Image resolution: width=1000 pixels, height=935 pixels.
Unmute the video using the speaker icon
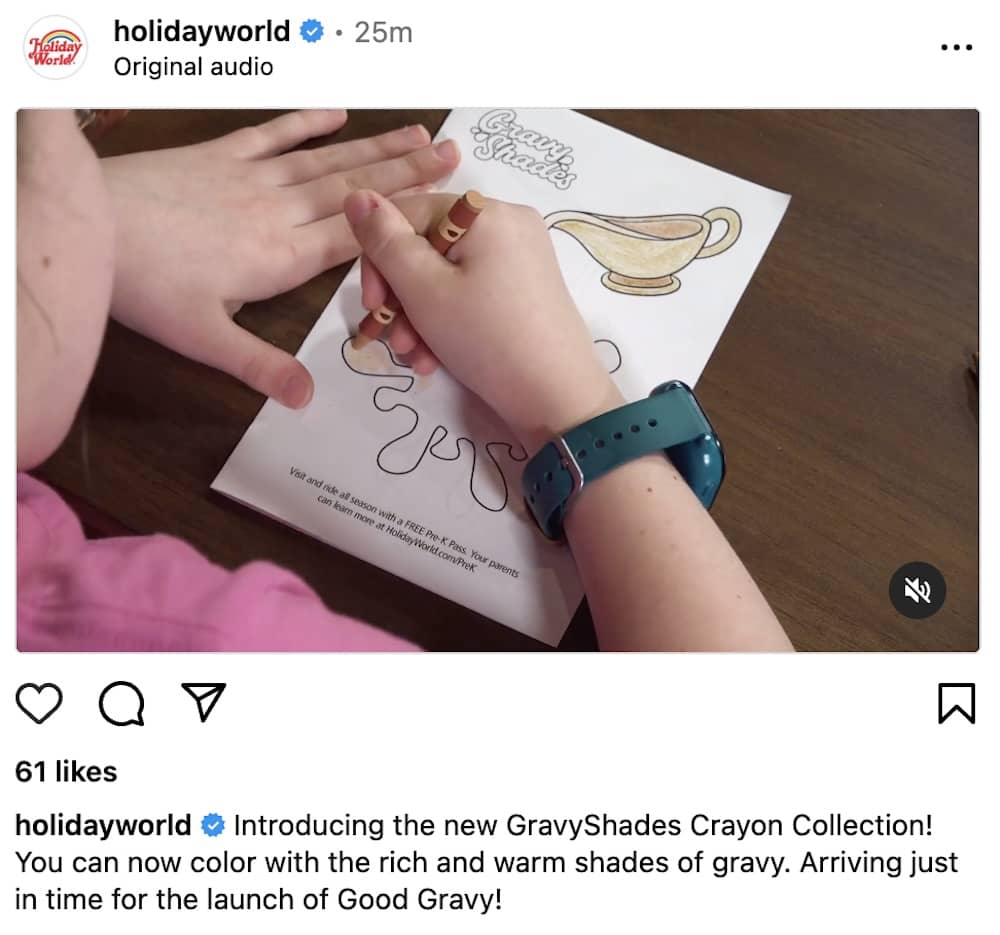(917, 590)
